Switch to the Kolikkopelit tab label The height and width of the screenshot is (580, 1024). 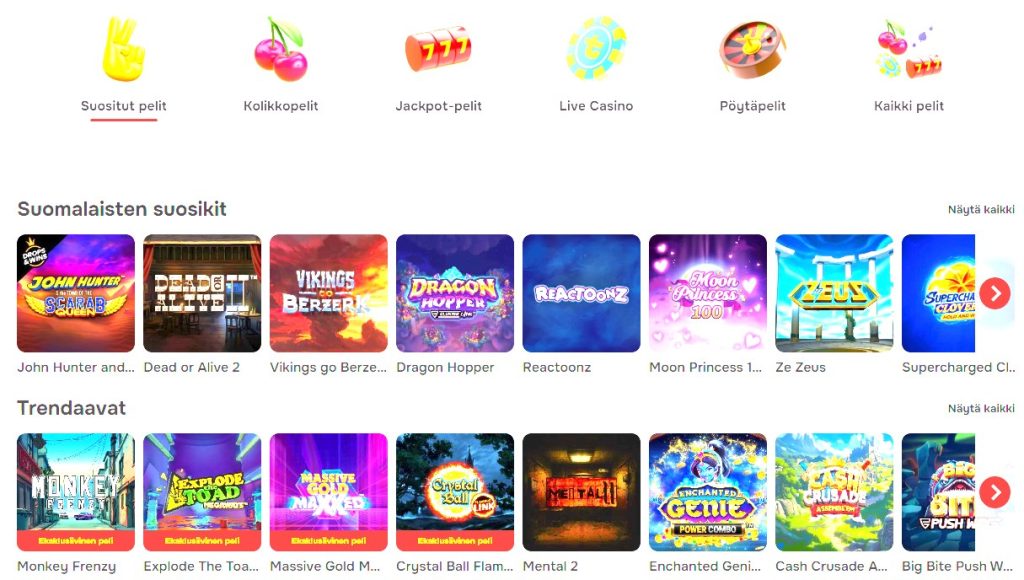coord(281,106)
